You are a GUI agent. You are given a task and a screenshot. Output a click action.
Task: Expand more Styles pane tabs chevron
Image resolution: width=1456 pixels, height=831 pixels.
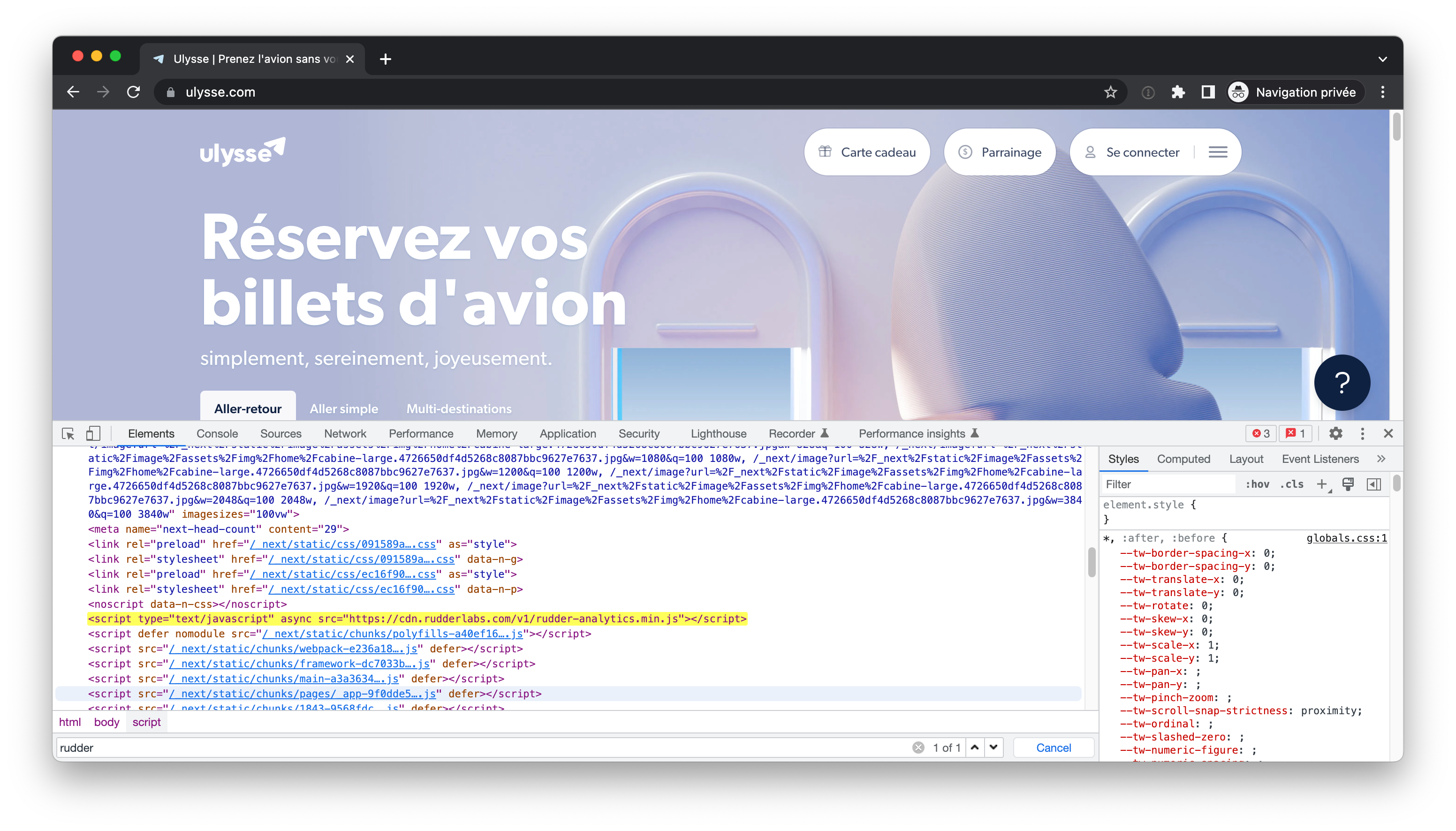point(1380,459)
